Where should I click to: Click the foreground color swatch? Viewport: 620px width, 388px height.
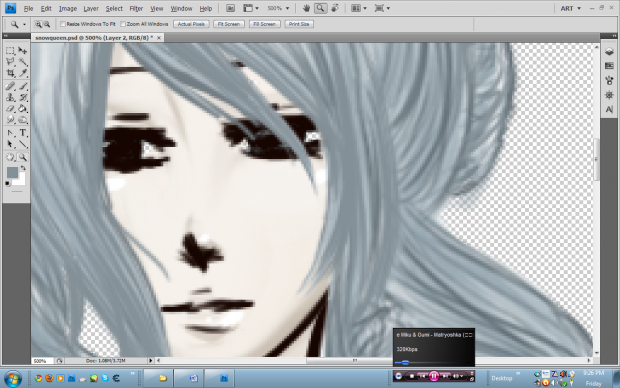tap(12, 172)
